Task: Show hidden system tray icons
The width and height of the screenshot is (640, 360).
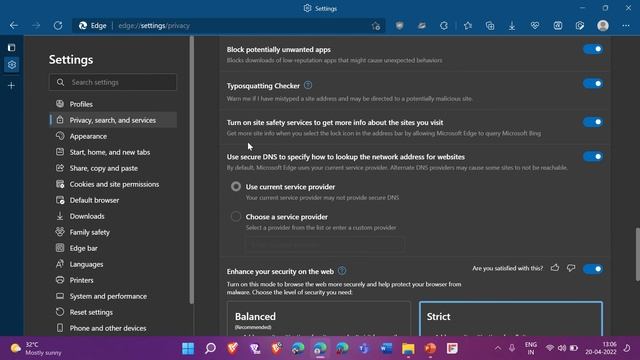Action: pos(498,348)
